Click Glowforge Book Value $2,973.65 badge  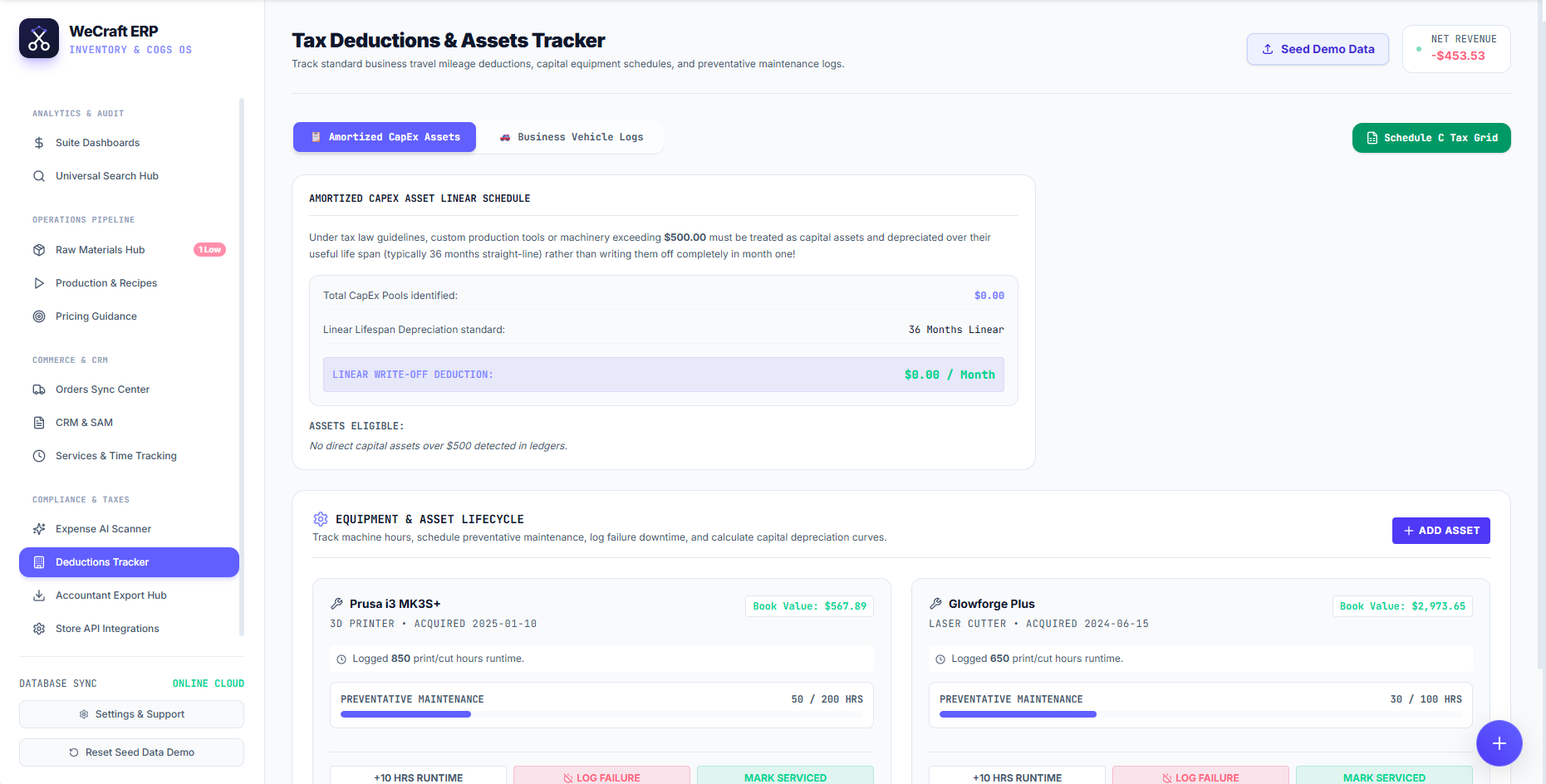point(1402,606)
